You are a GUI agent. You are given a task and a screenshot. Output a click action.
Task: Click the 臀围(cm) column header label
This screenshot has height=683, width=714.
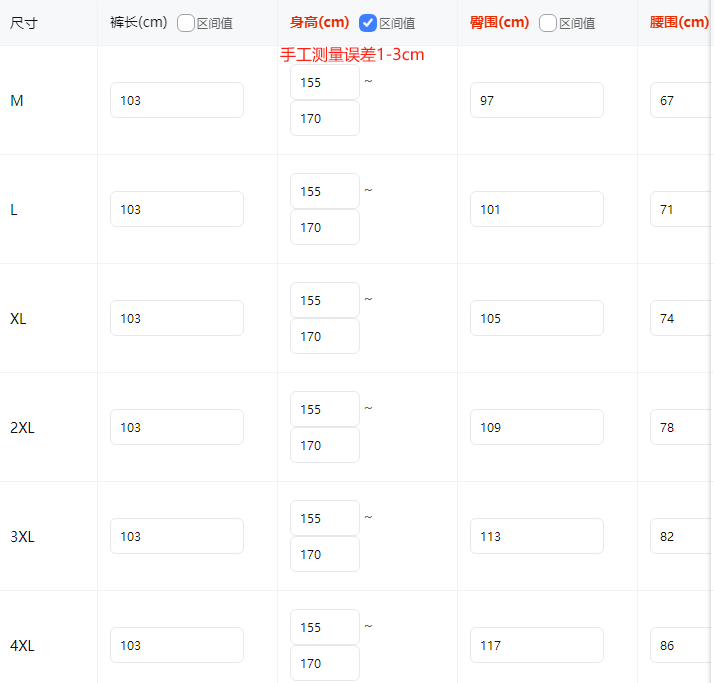(500, 22)
